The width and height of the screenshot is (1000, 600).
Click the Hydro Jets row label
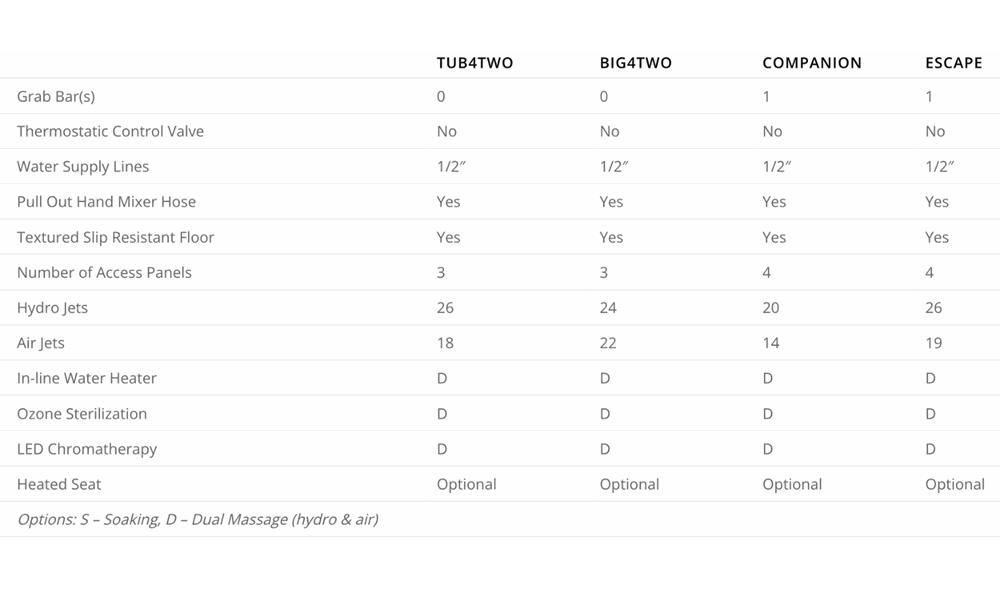(x=52, y=308)
